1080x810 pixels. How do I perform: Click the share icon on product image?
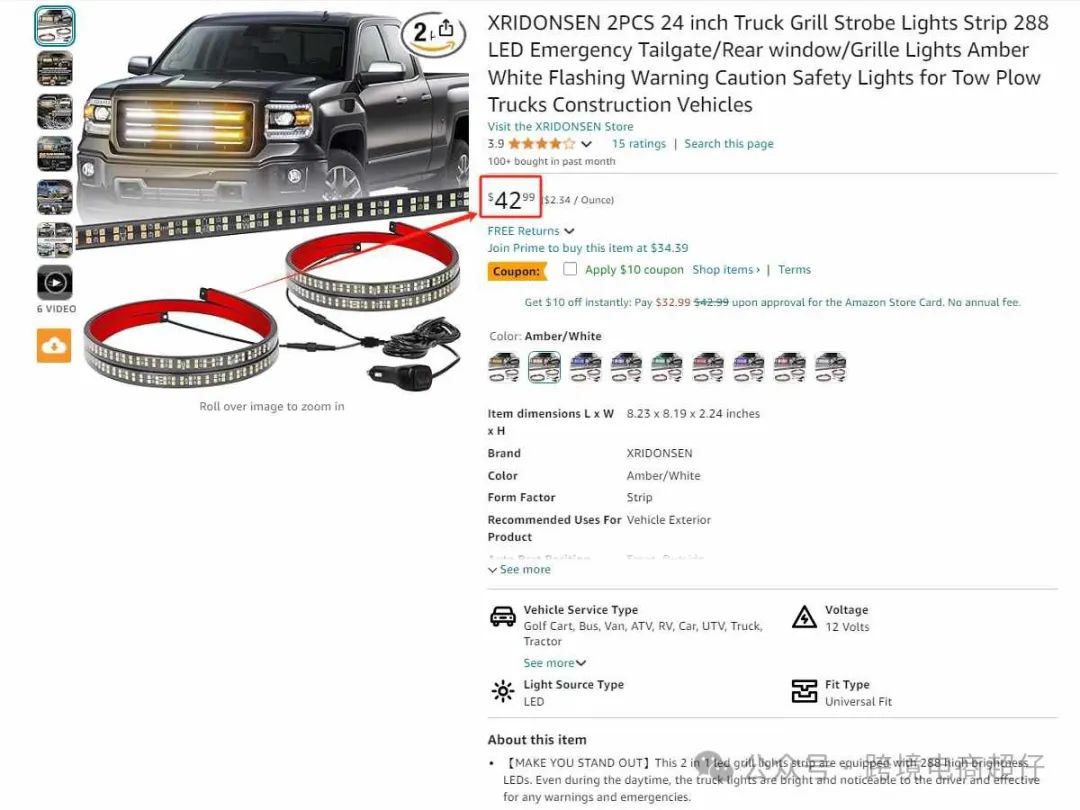click(446, 28)
